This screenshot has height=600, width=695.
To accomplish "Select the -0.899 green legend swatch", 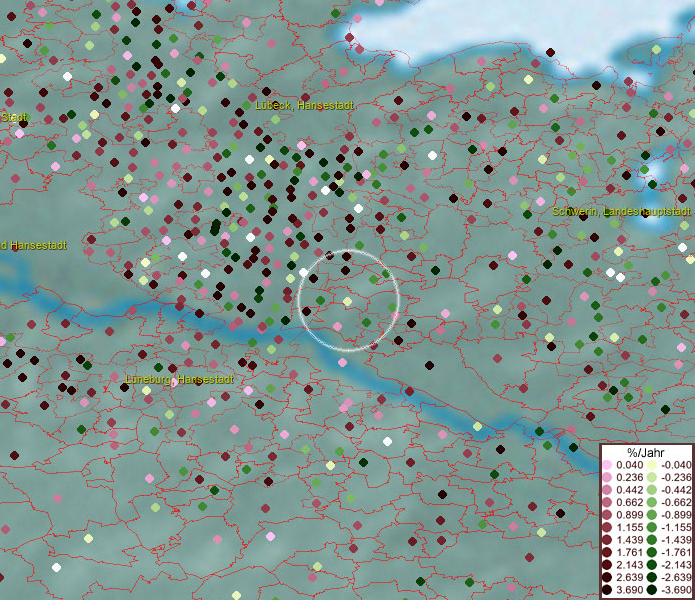I will (652, 515).
